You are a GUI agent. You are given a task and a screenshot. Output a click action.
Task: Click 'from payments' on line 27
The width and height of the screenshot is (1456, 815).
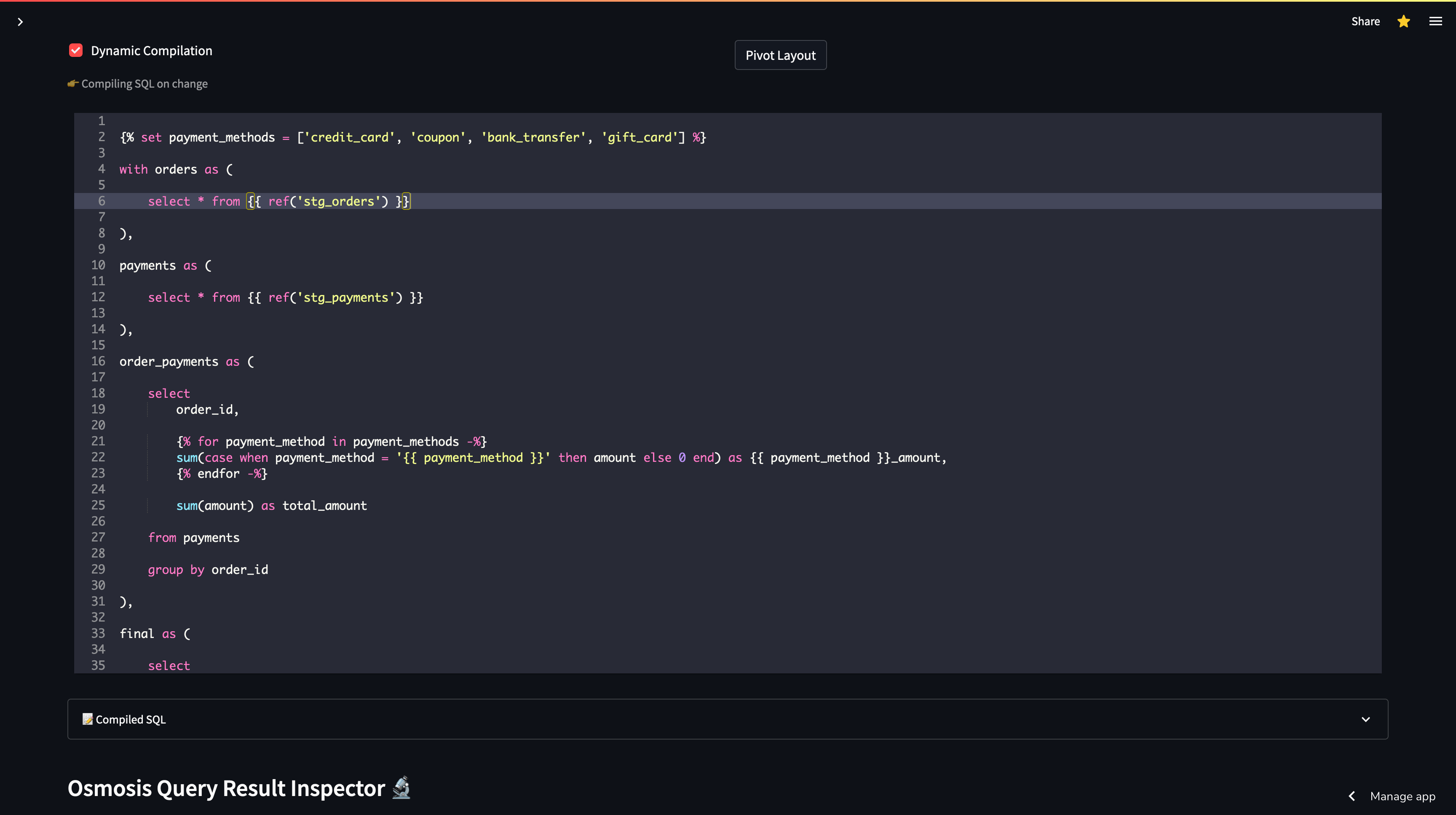(x=193, y=537)
